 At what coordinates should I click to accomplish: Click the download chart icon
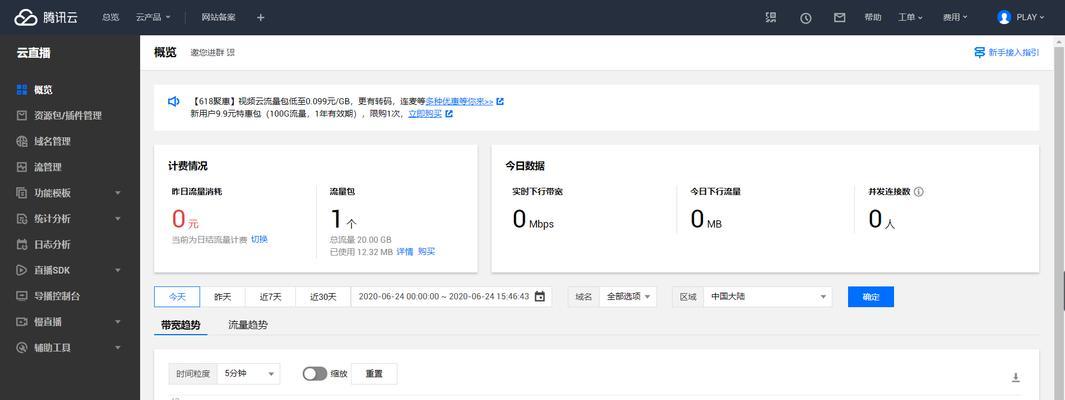point(1016,378)
